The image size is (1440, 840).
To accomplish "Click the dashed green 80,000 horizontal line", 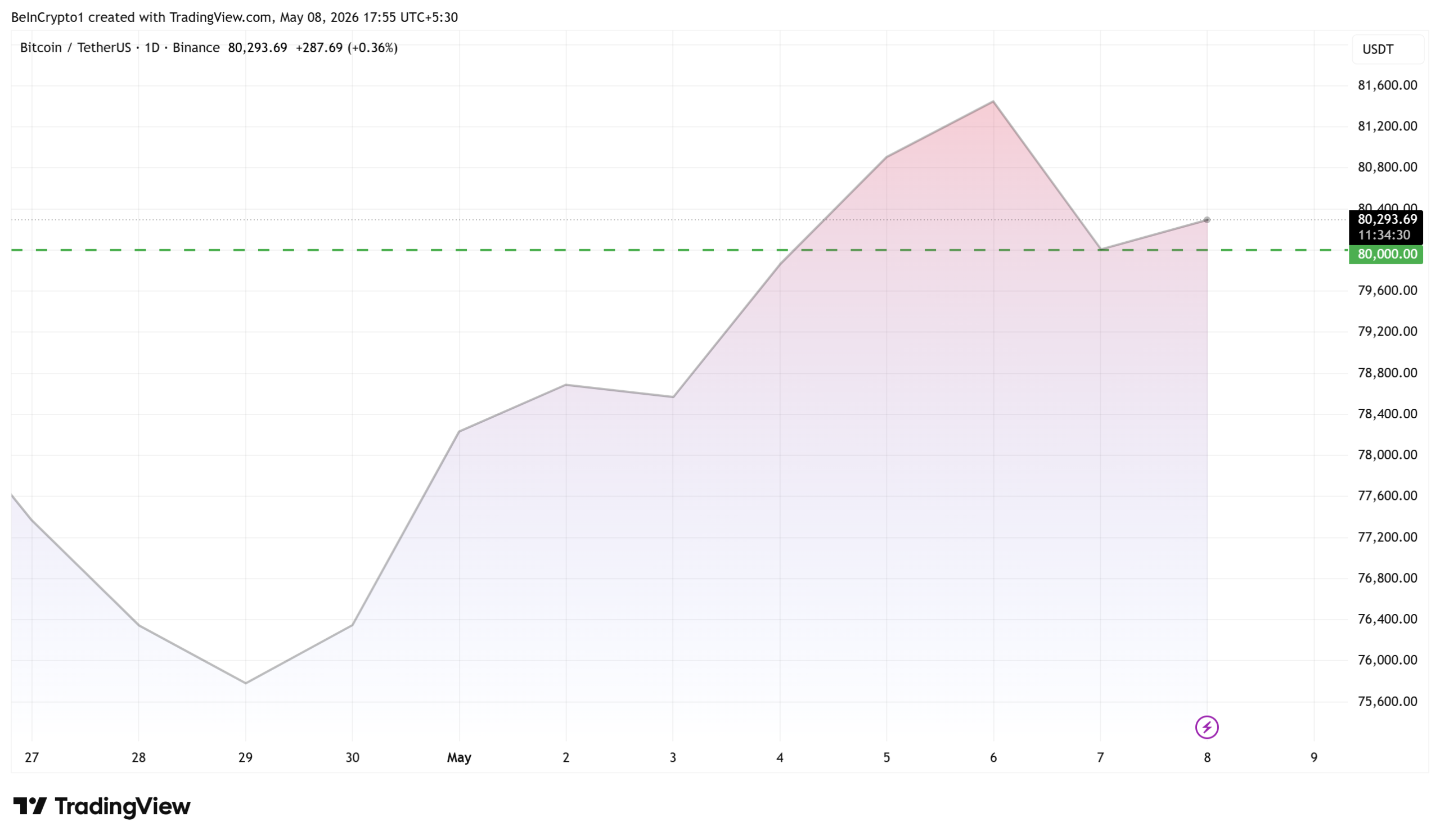I will coord(680,250).
